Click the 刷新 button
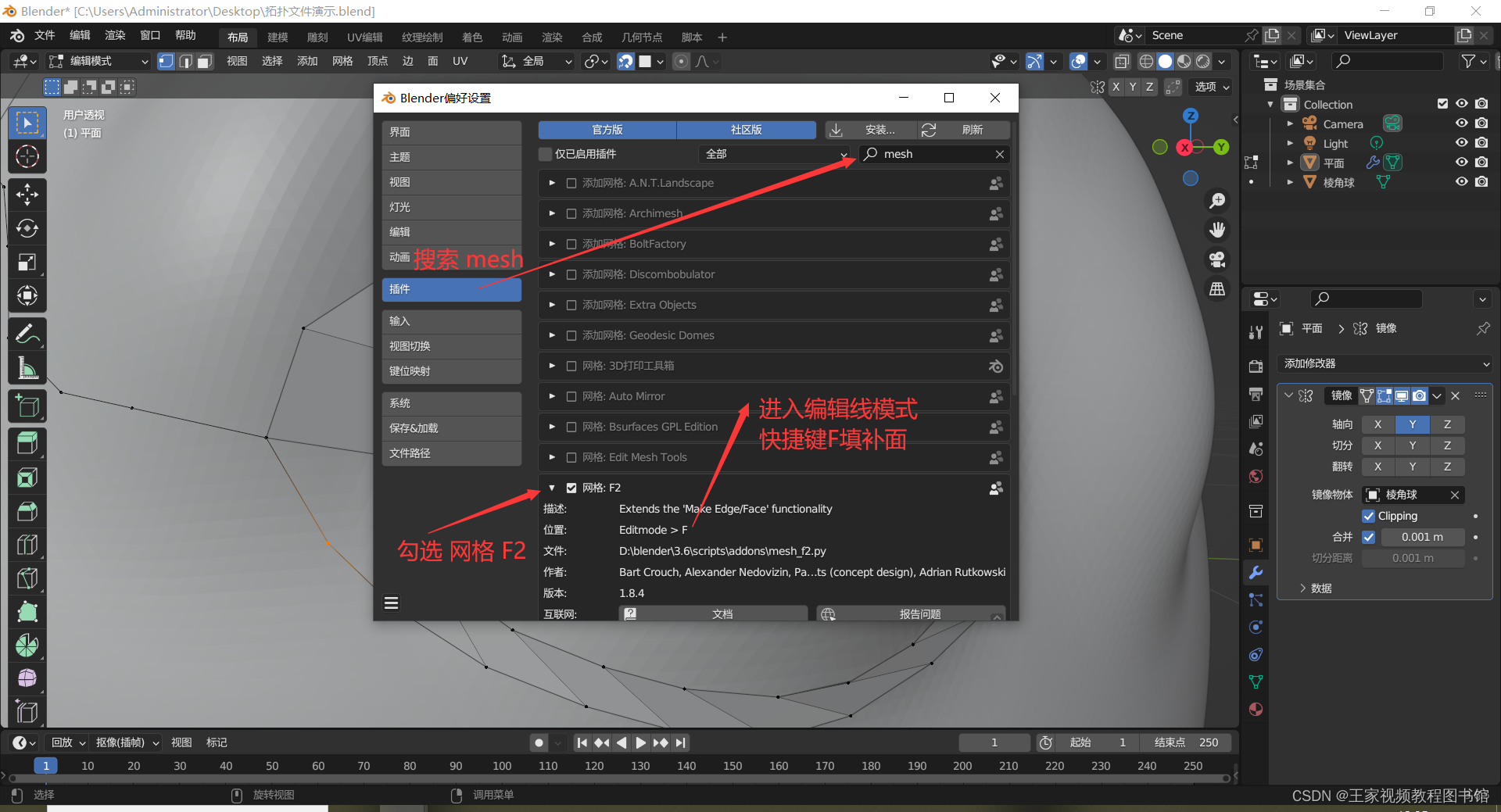Viewport: 1501px width, 812px height. [963, 130]
